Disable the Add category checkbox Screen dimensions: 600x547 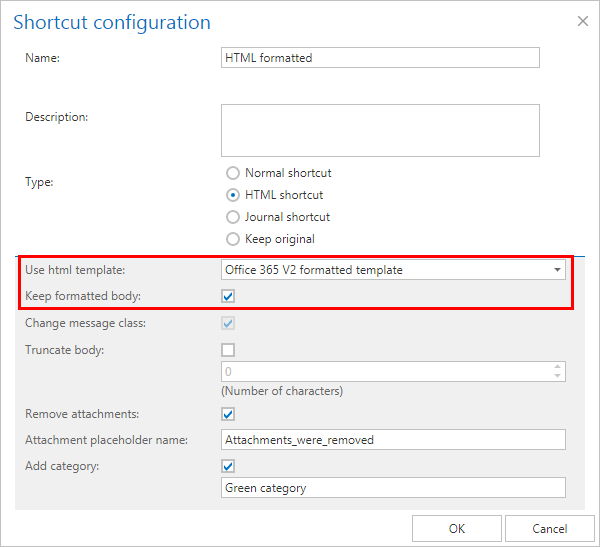228,466
